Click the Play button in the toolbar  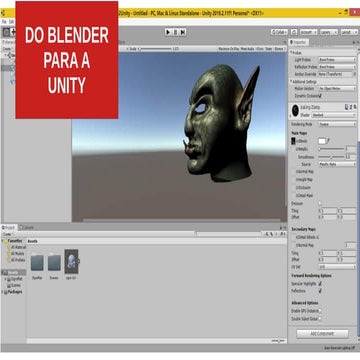[x=168, y=32]
